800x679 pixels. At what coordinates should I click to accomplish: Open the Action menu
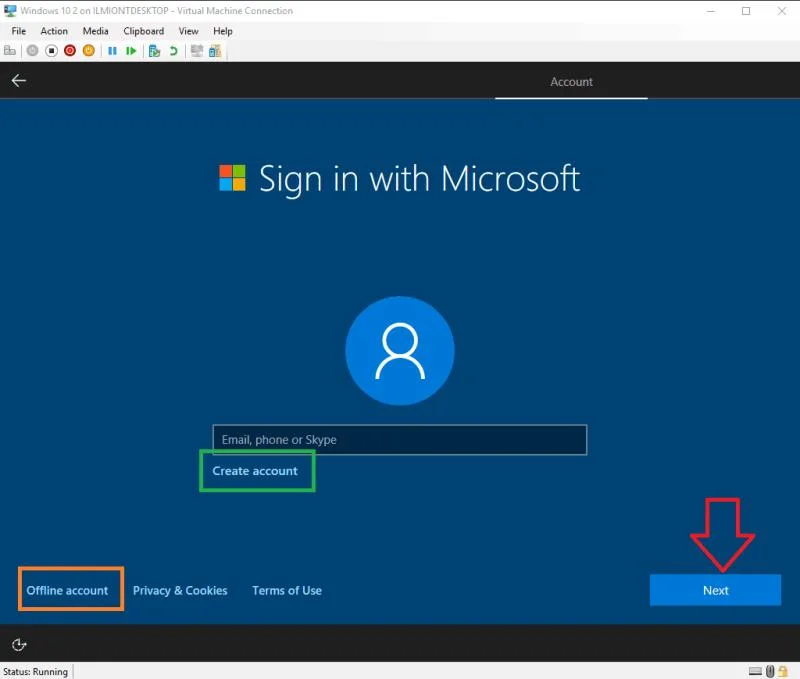(54, 31)
